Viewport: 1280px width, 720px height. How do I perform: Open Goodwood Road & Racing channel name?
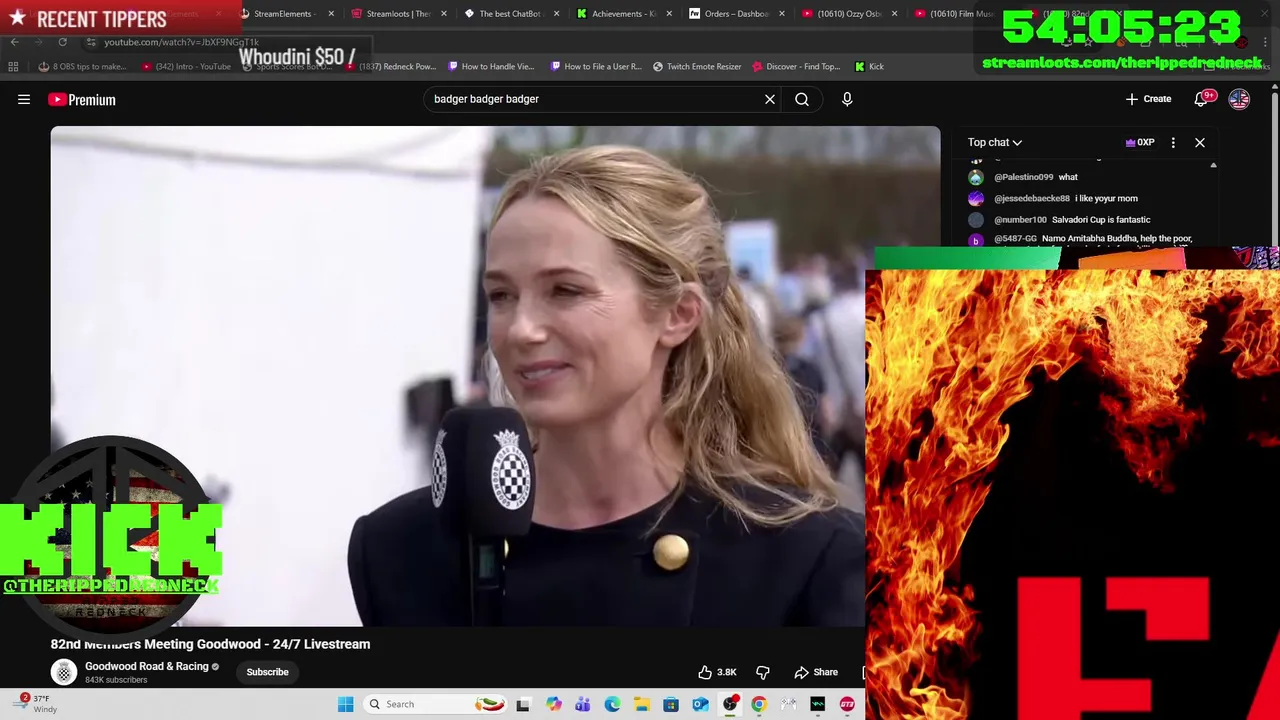click(147, 666)
